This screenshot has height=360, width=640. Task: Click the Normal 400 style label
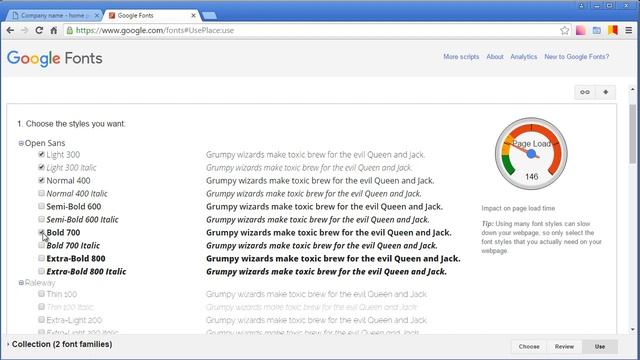click(x=68, y=180)
